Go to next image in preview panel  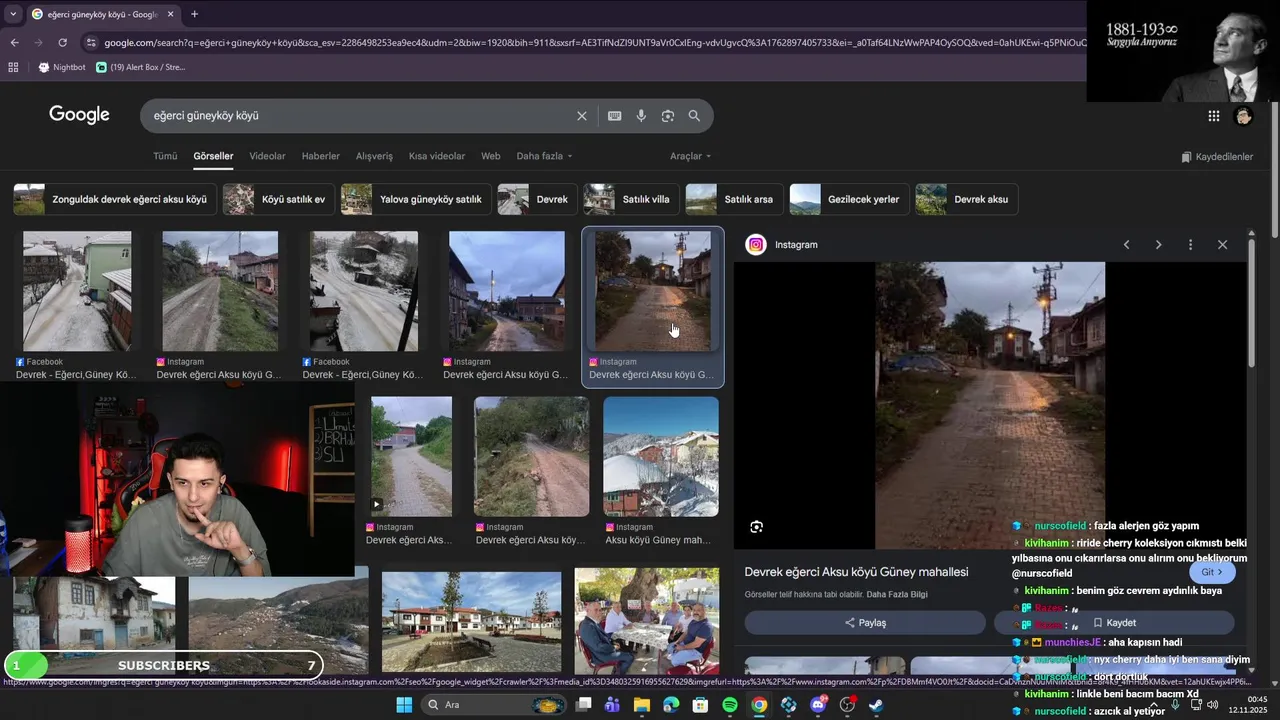[1158, 245]
